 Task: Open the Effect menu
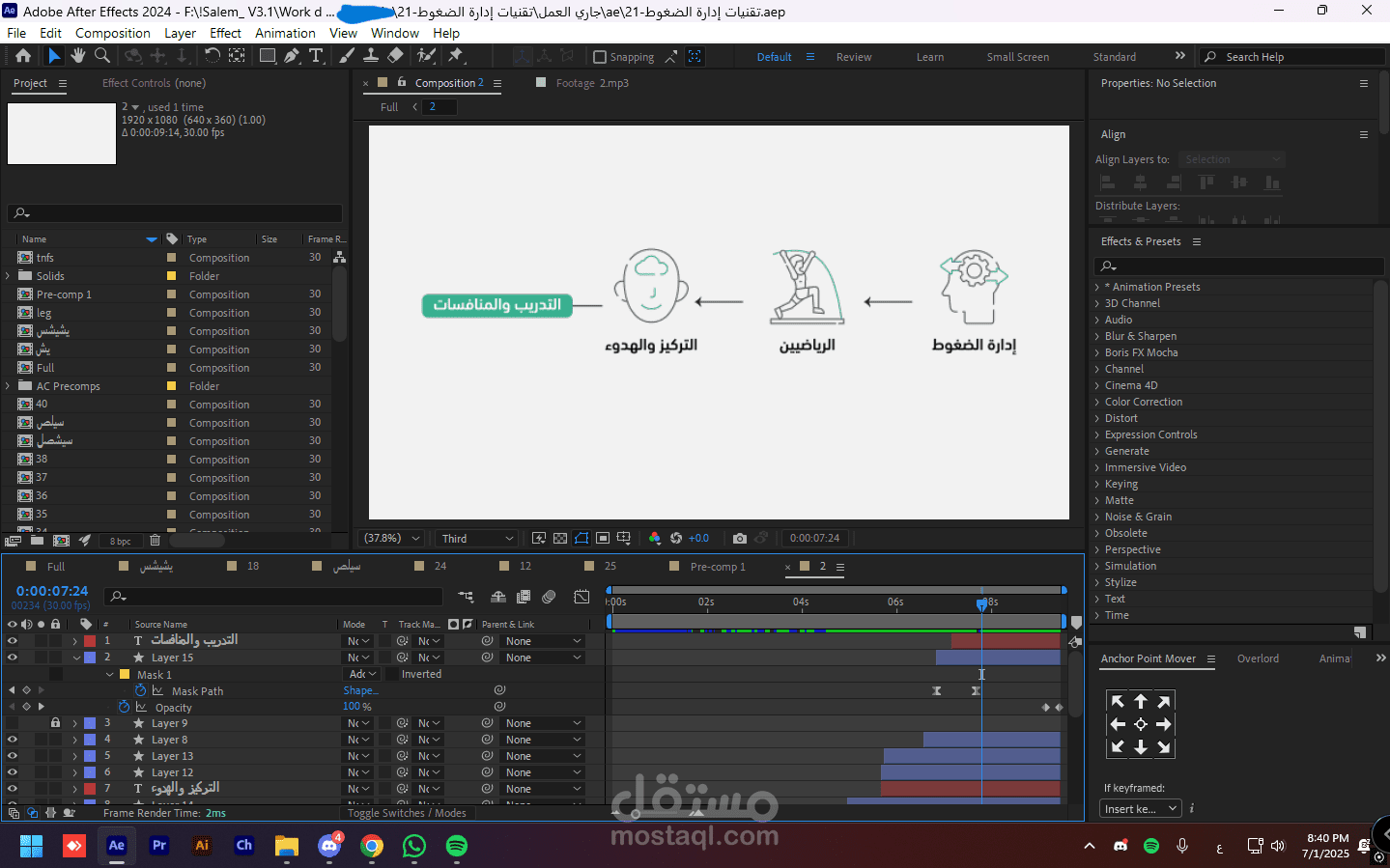[x=225, y=33]
